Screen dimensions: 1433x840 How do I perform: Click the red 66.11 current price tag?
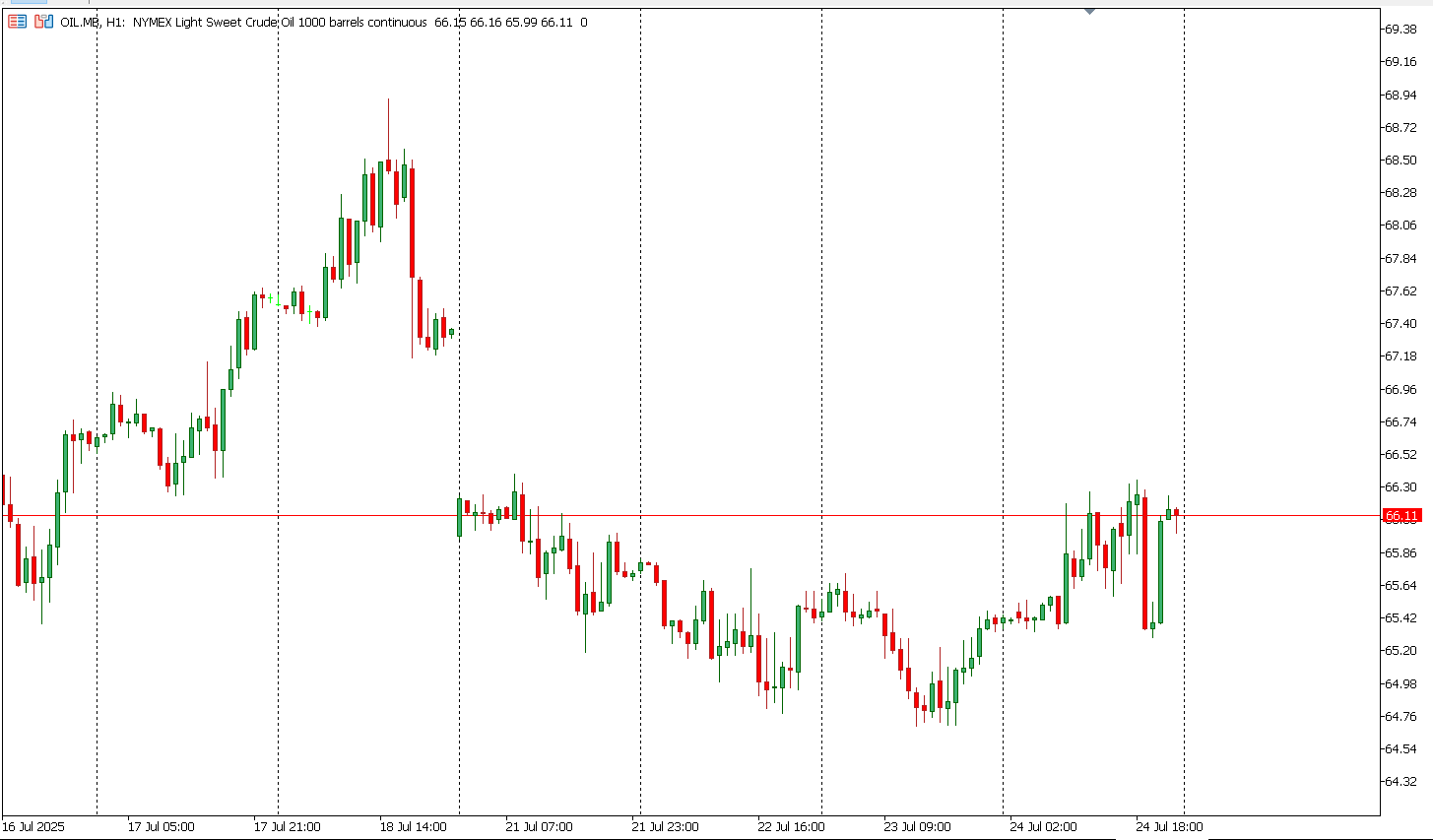click(1401, 515)
